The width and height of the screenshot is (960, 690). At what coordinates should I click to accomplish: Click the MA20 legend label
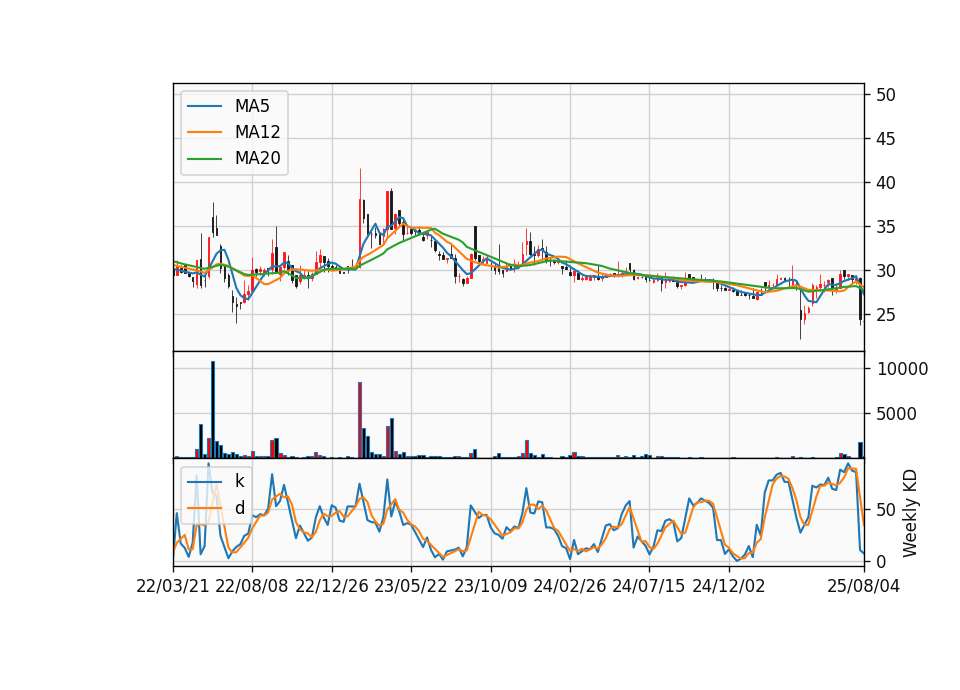[x=257, y=159]
